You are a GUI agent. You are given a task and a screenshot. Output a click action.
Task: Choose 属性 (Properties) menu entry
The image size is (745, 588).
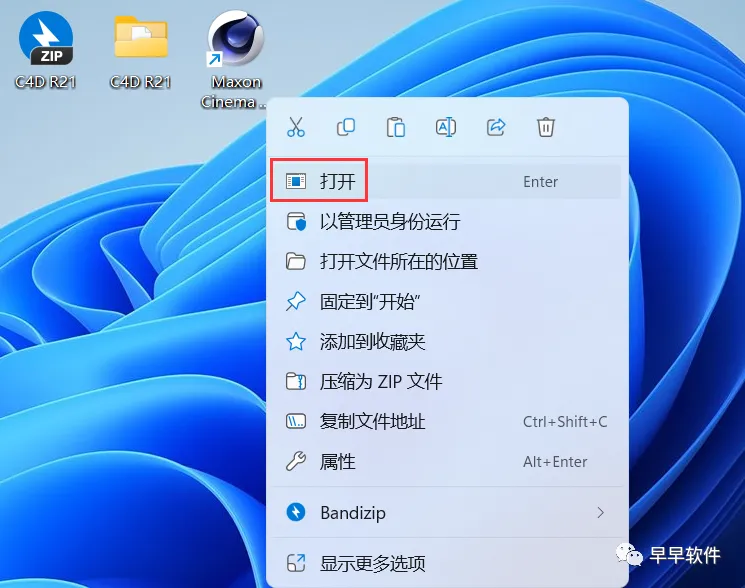tap(447, 462)
